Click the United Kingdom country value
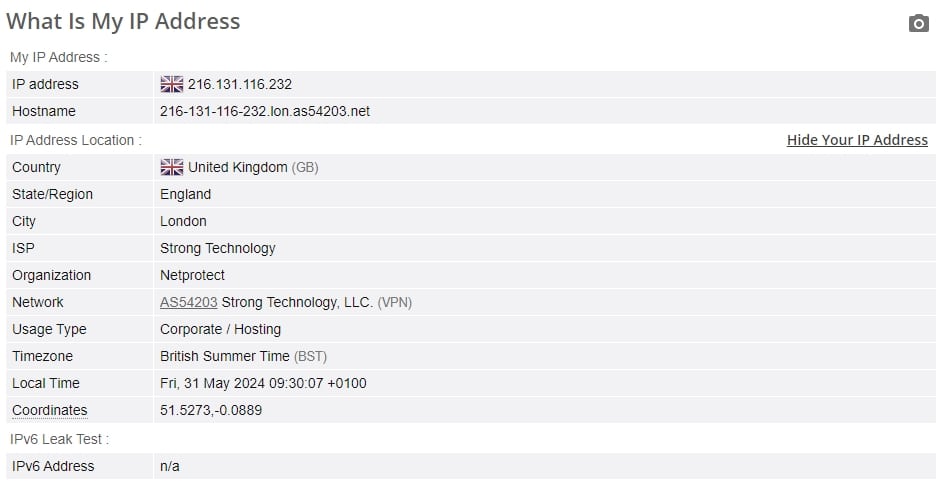 (238, 167)
